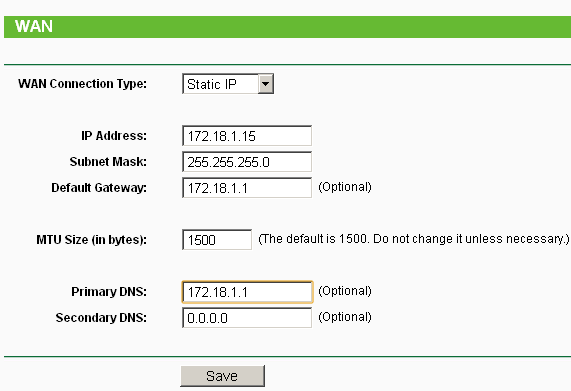The image size is (571, 391).
Task: Click '(Optional)' beside Secondary DNS
Action: [345, 317]
